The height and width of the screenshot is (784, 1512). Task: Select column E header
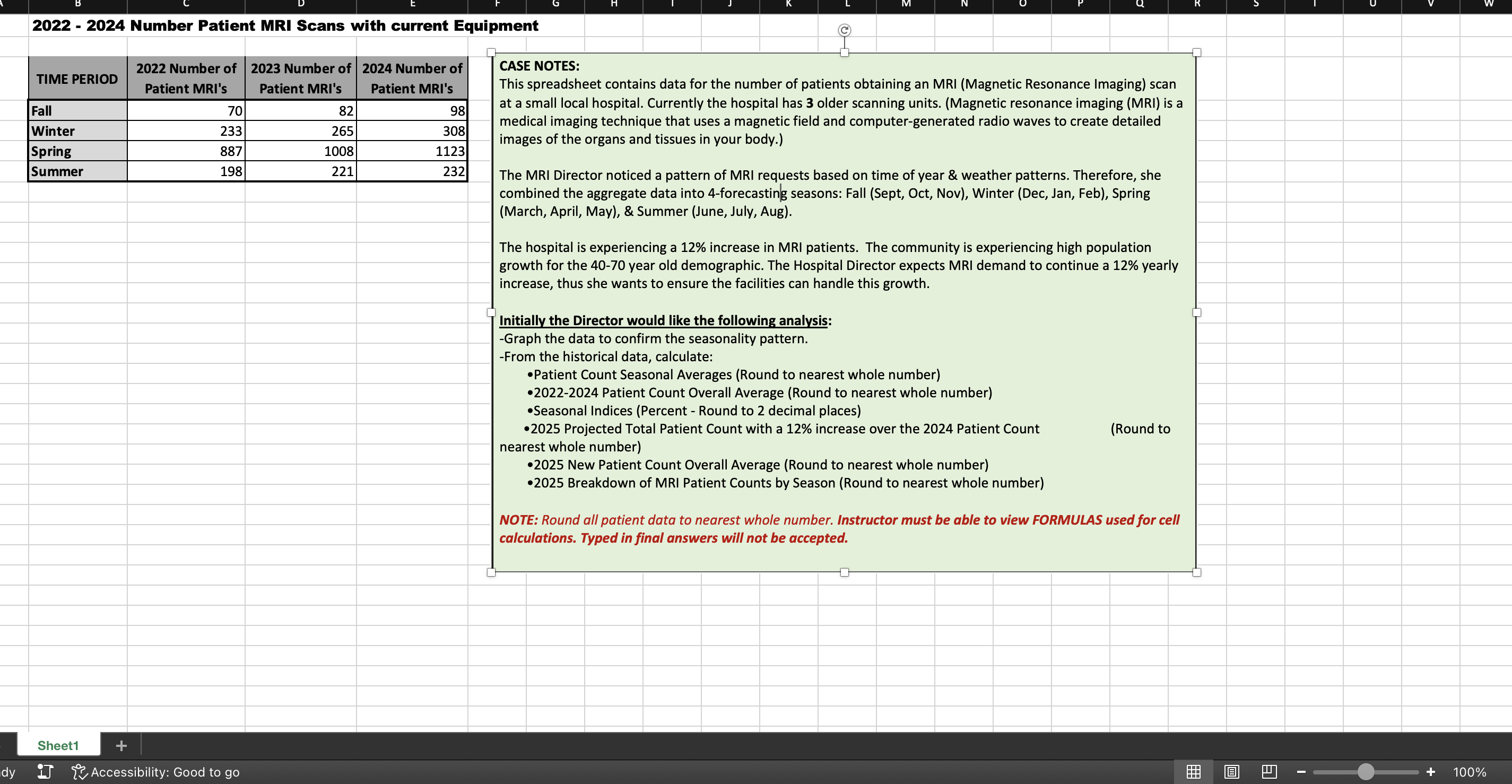tap(412, 5)
